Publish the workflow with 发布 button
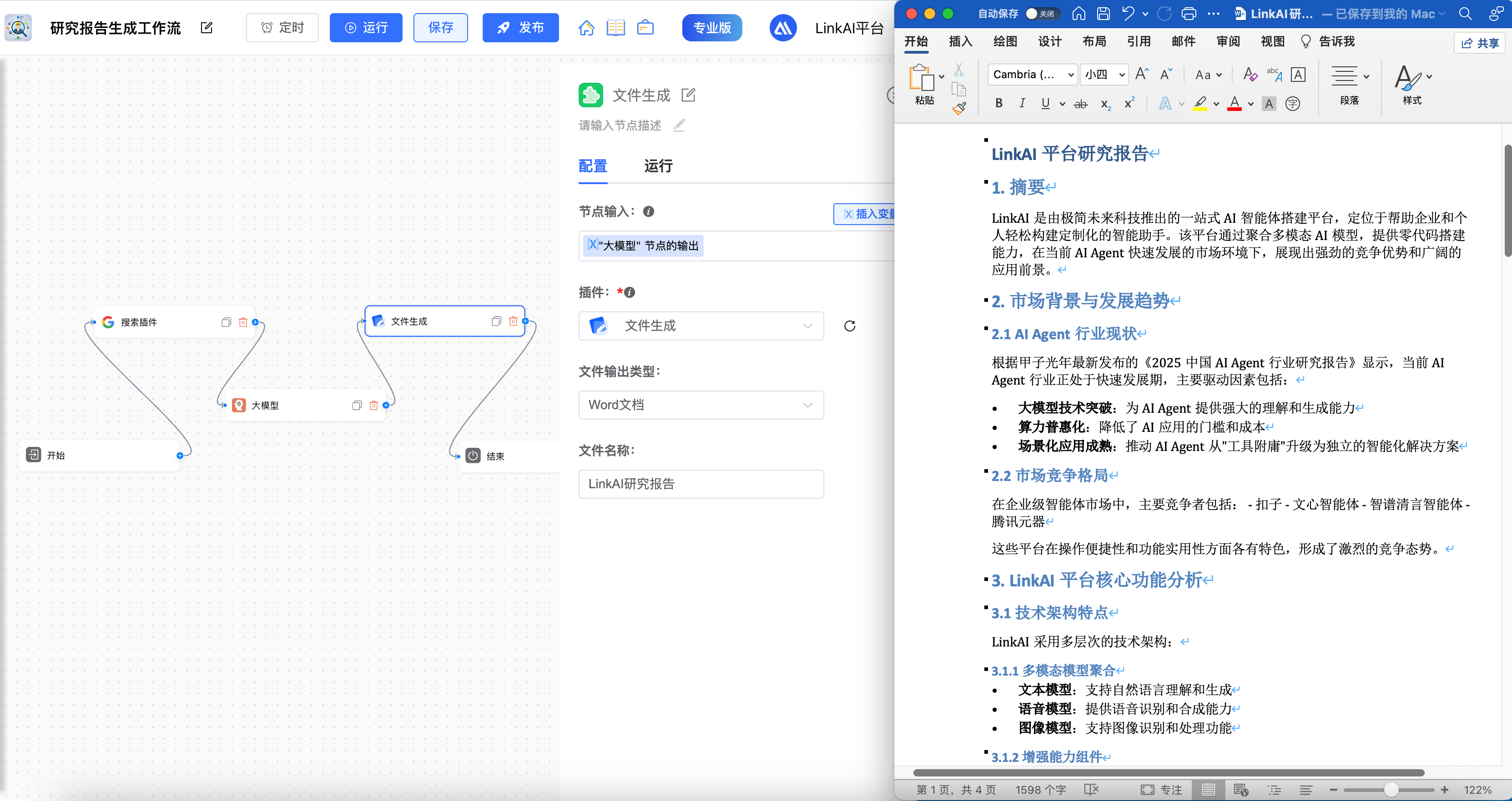This screenshot has width=1512, height=801. (520, 28)
